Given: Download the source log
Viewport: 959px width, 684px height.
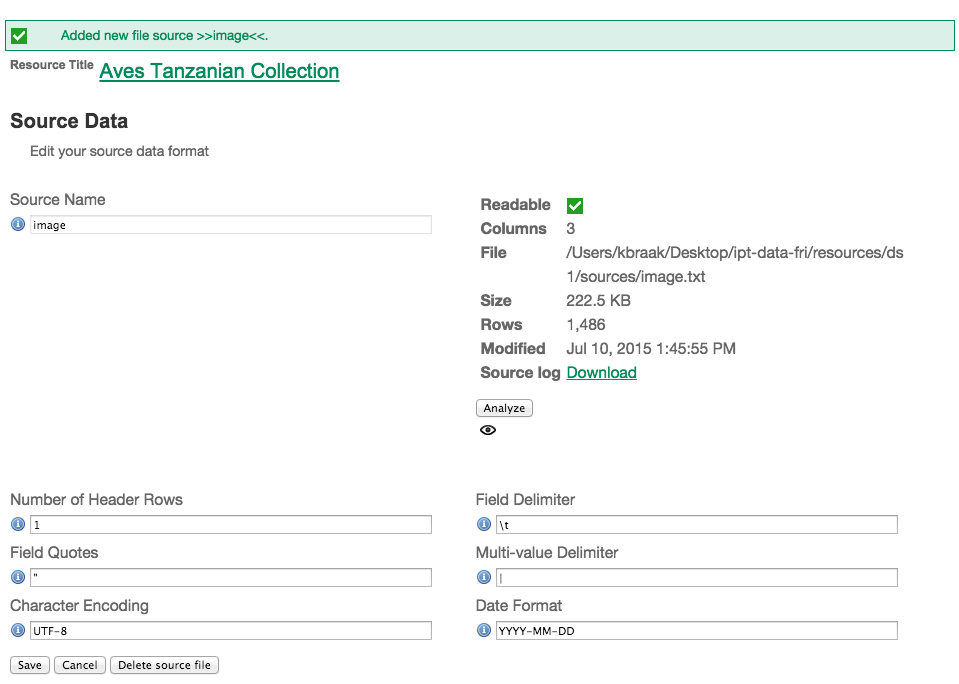Looking at the screenshot, I should click(601, 373).
